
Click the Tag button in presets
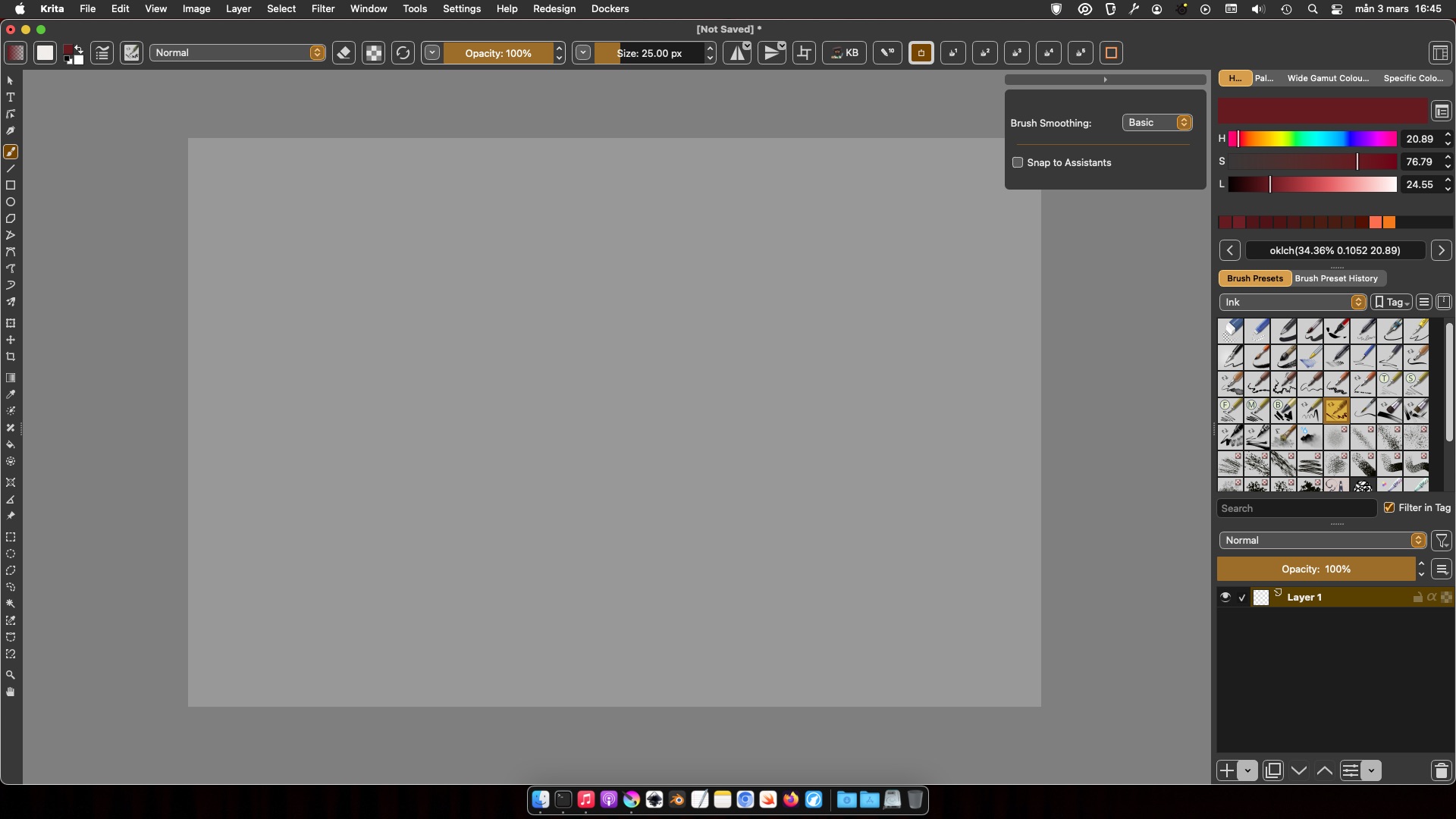[1392, 302]
